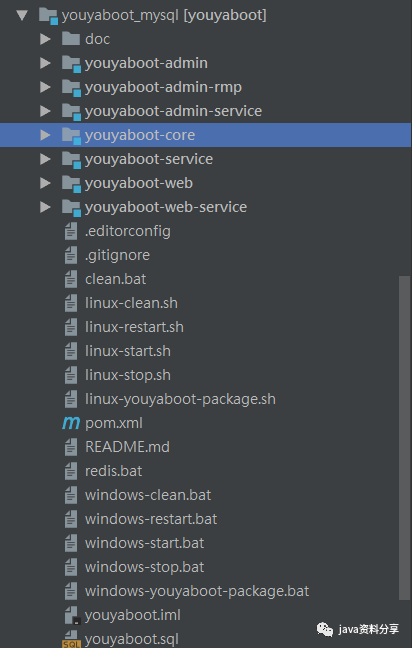Click the windows-clean.bat file icon
This screenshot has height=648, width=412.
click(x=71, y=495)
